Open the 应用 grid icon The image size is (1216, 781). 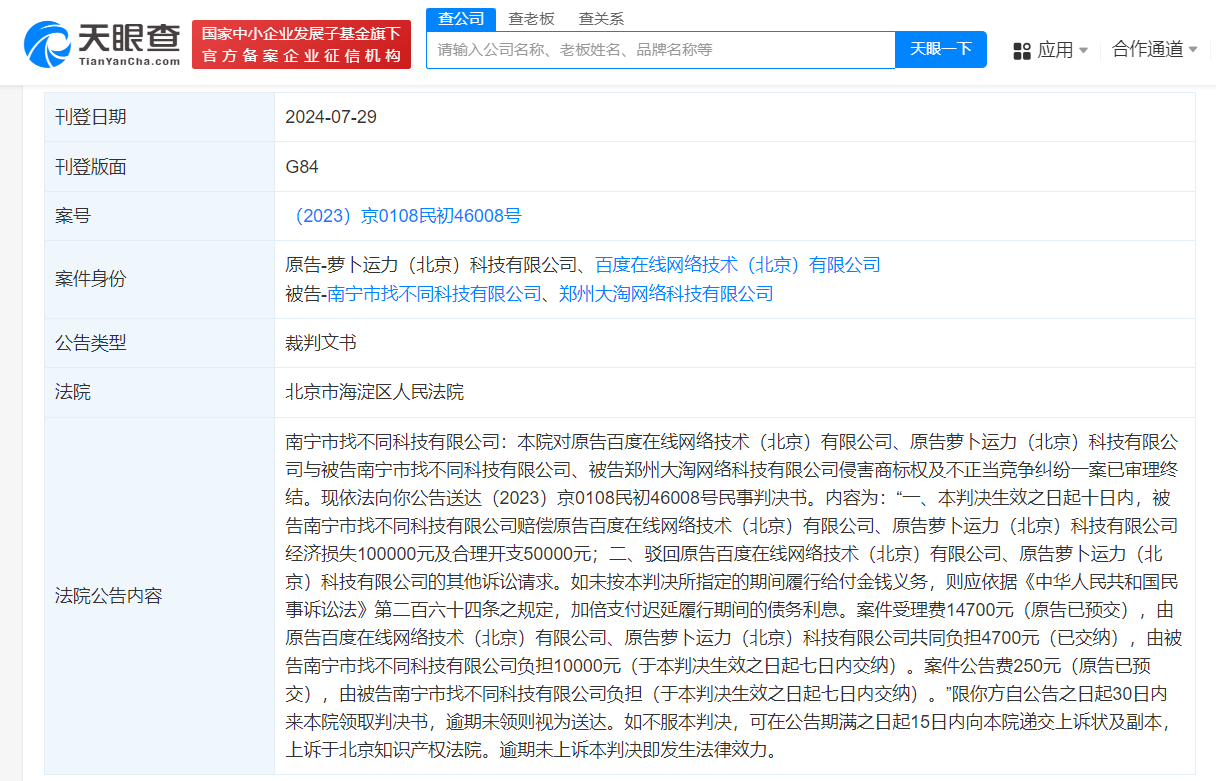pyautogui.click(x=1022, y=50)
